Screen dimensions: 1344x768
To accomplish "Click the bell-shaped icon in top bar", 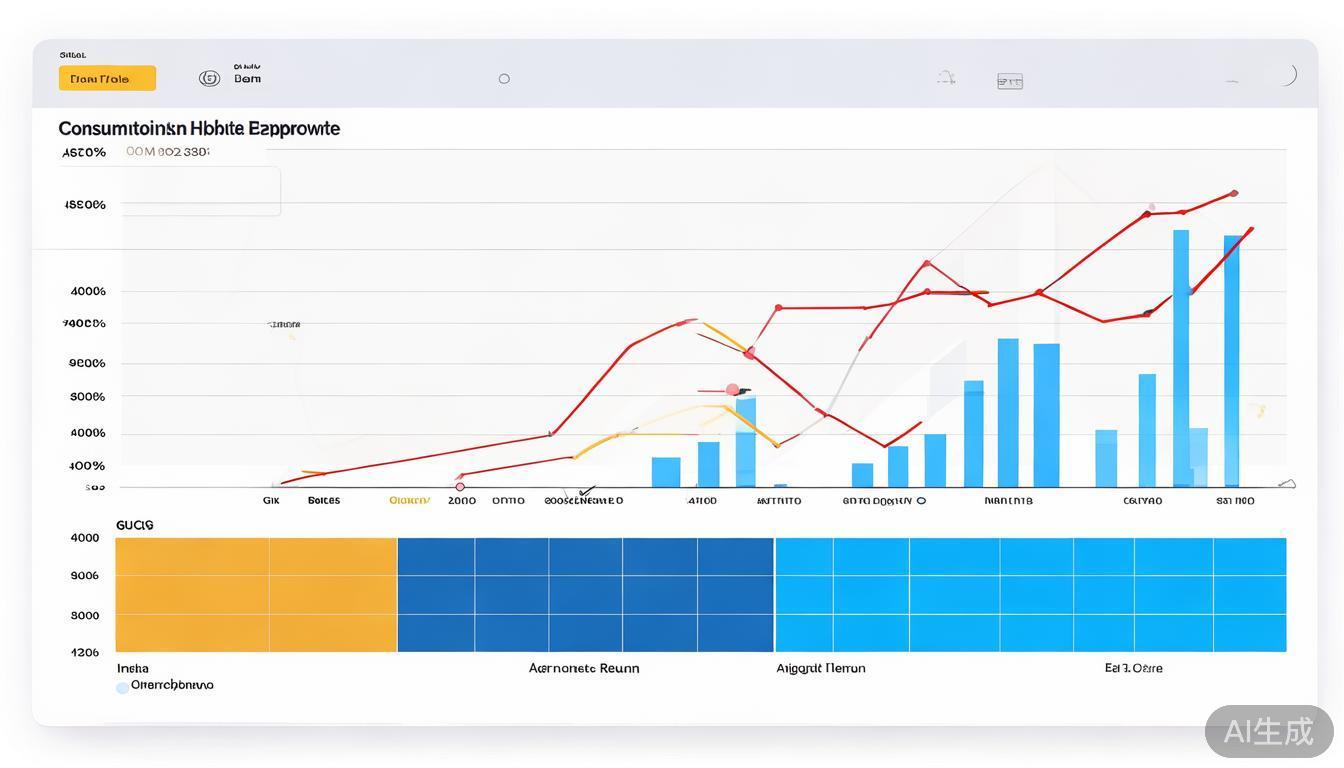I will point(946,77).
